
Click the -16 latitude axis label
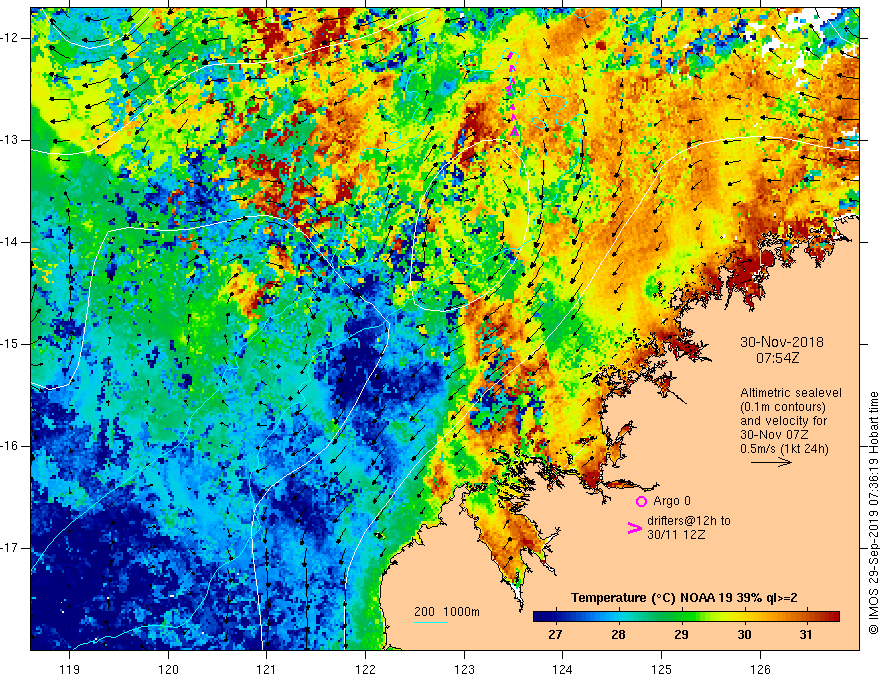pyautogui.click(x=11, y=446)
